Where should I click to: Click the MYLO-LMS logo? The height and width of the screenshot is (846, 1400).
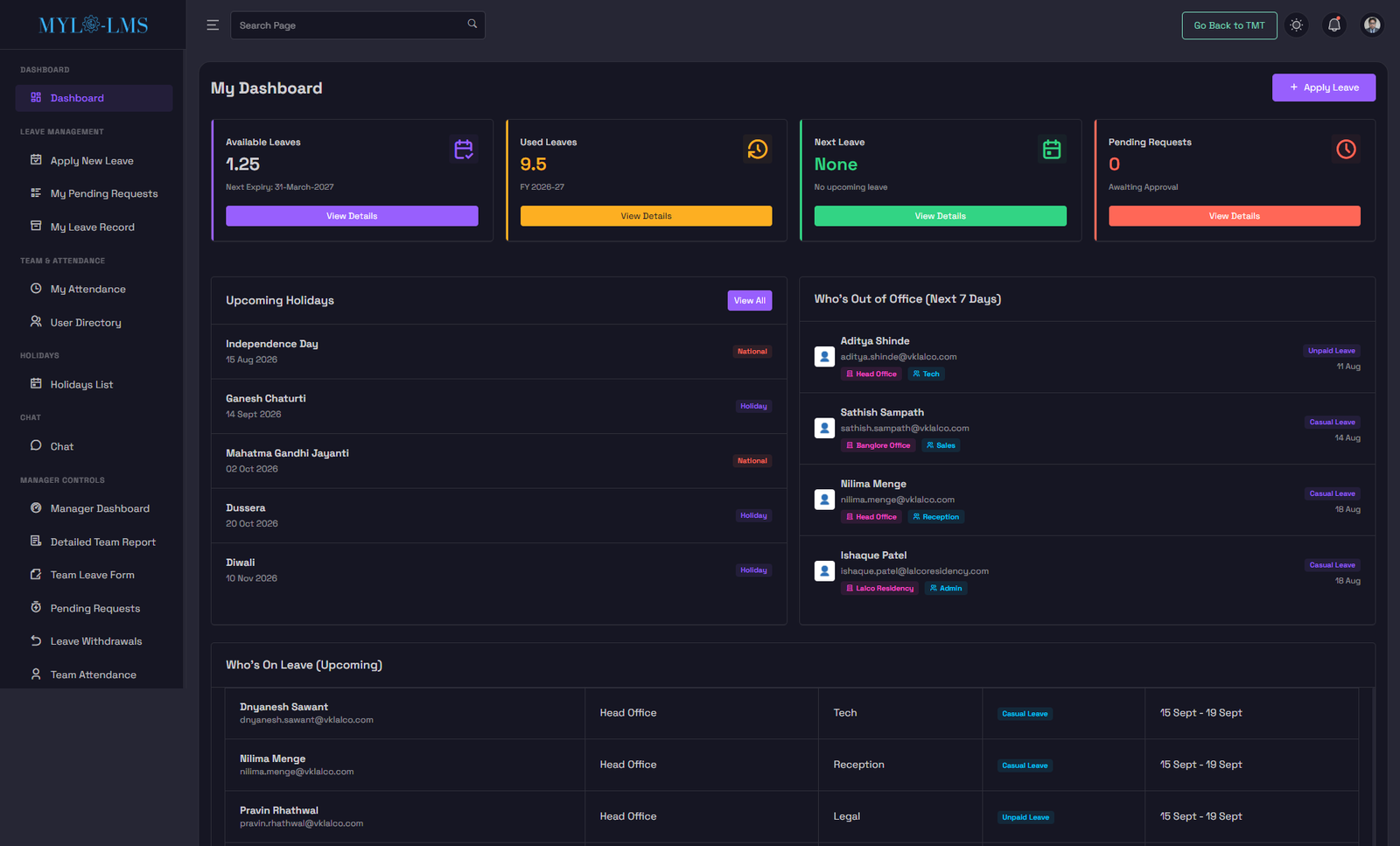coord(93,25)
